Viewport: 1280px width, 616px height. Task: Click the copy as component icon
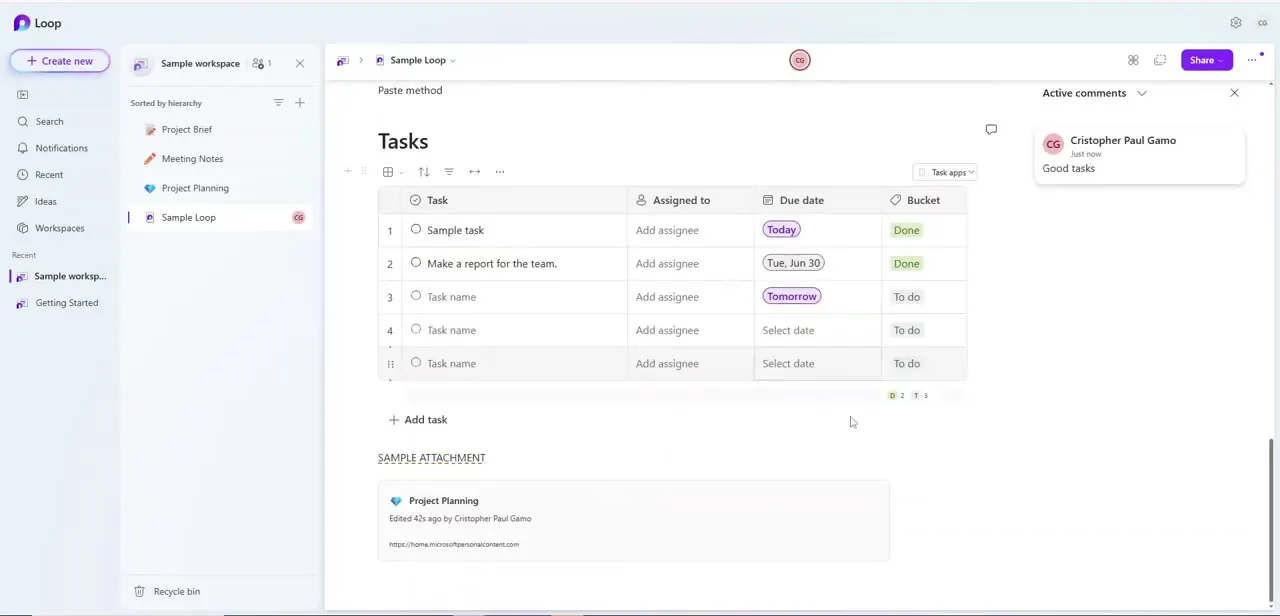click(x=1160, y=61)
